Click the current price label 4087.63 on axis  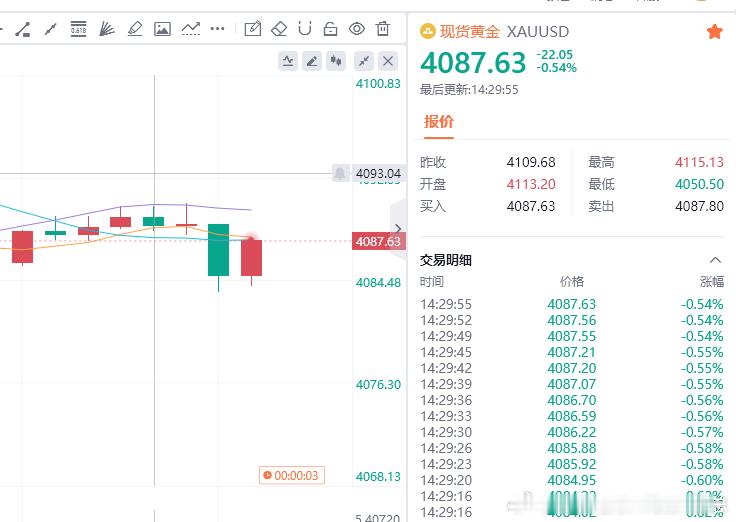point(378,242)
